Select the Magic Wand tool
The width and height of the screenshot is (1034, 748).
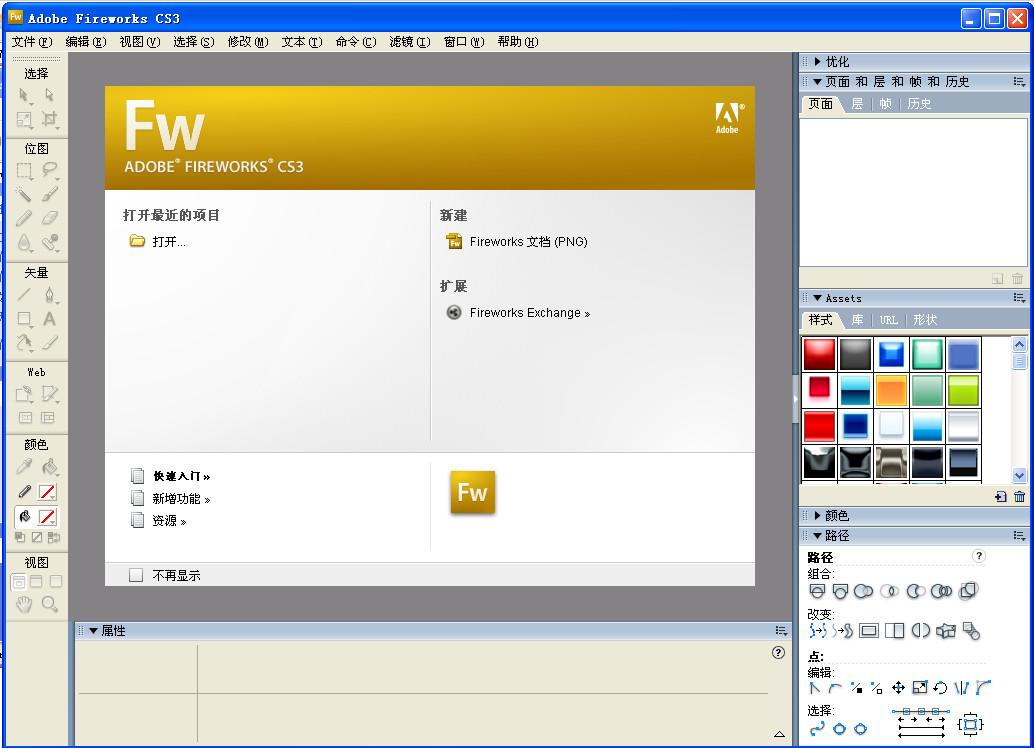pyautogui.click(x=24, y=194)
